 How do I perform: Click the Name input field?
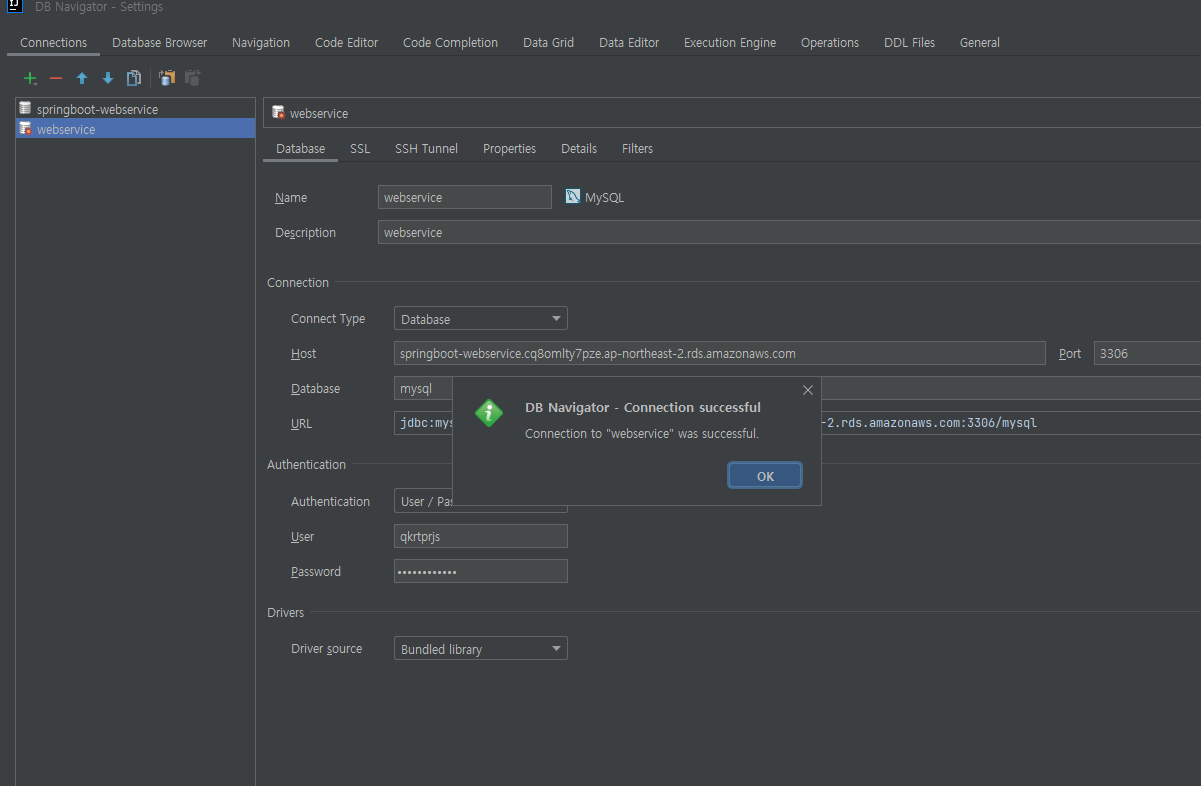pos(465,197)
